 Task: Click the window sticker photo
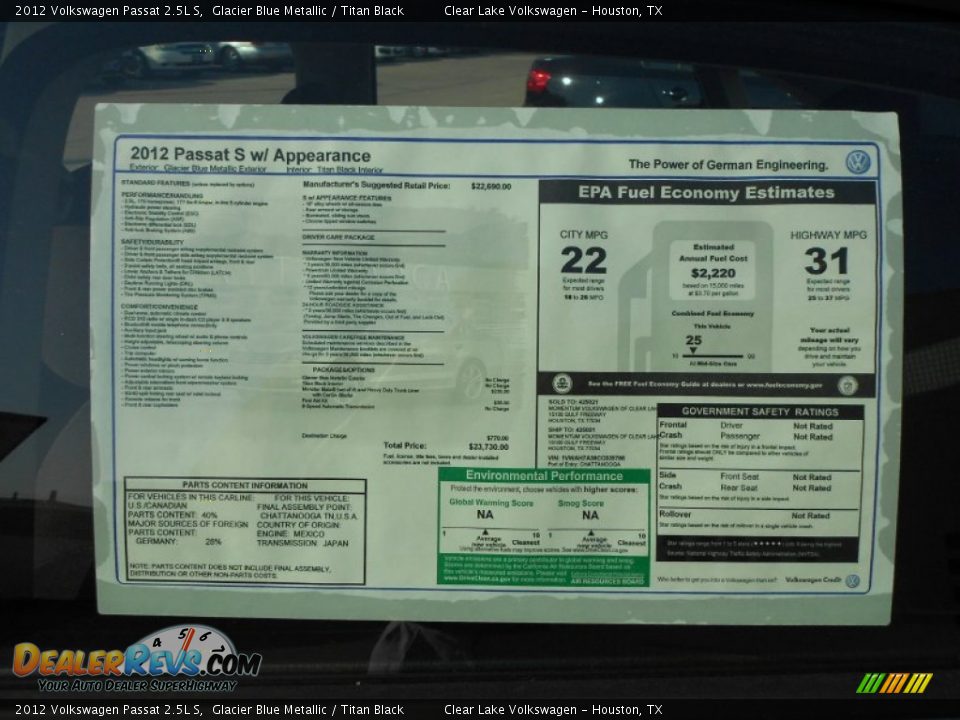pyautogui.click(x=496, y=364)
